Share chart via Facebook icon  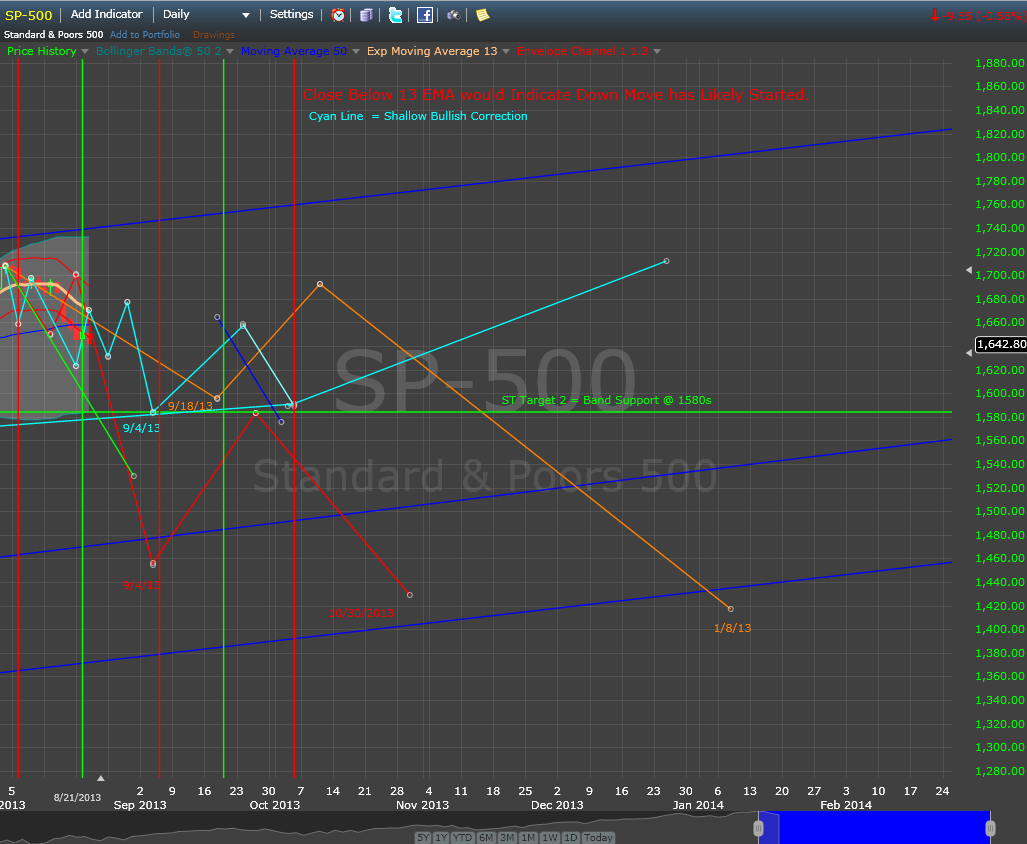(425, 14)
